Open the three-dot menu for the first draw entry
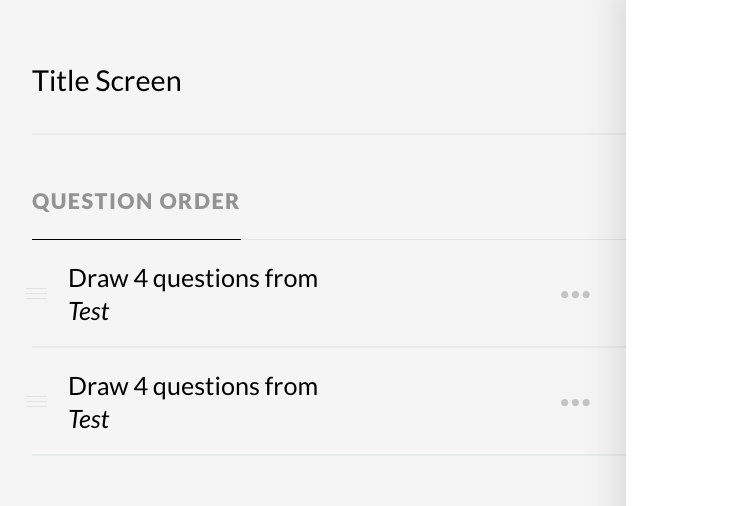This screenshot has height=506, width=746. 575,295
